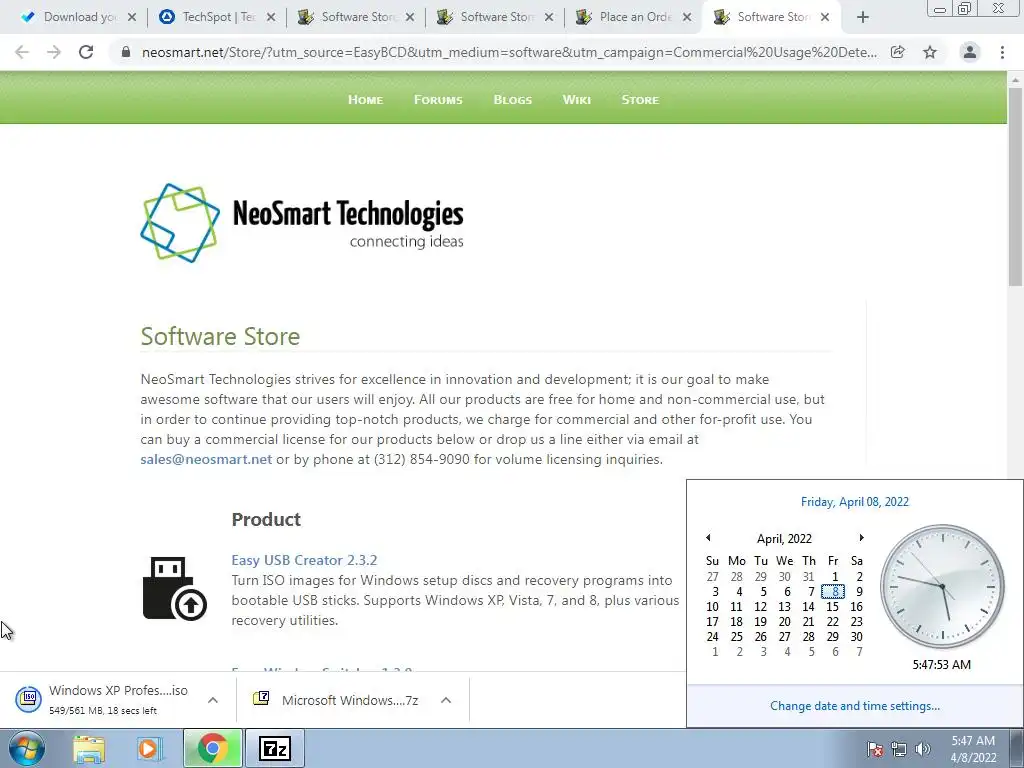This screenshot has width=1024, height=768.
Task: Open the Windows Start orb
Action: click(27, 748)
